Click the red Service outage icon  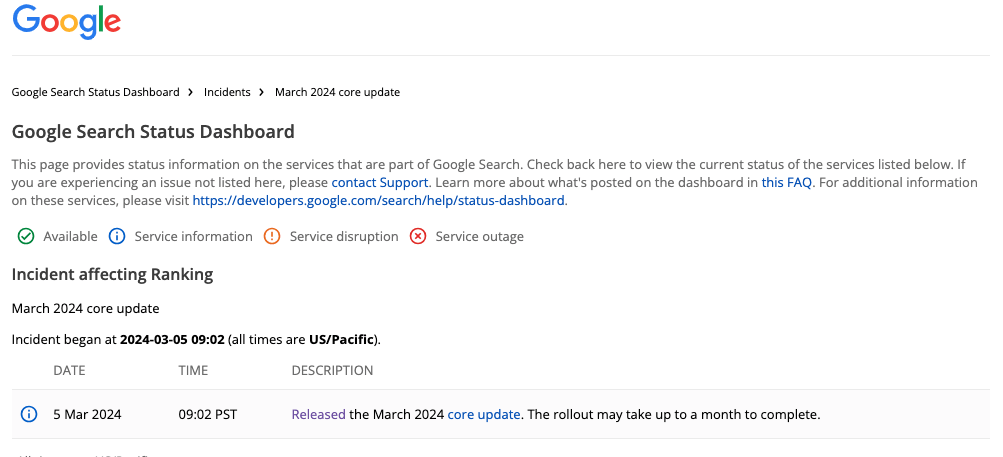pyautogui.click(x=418, y=237)
